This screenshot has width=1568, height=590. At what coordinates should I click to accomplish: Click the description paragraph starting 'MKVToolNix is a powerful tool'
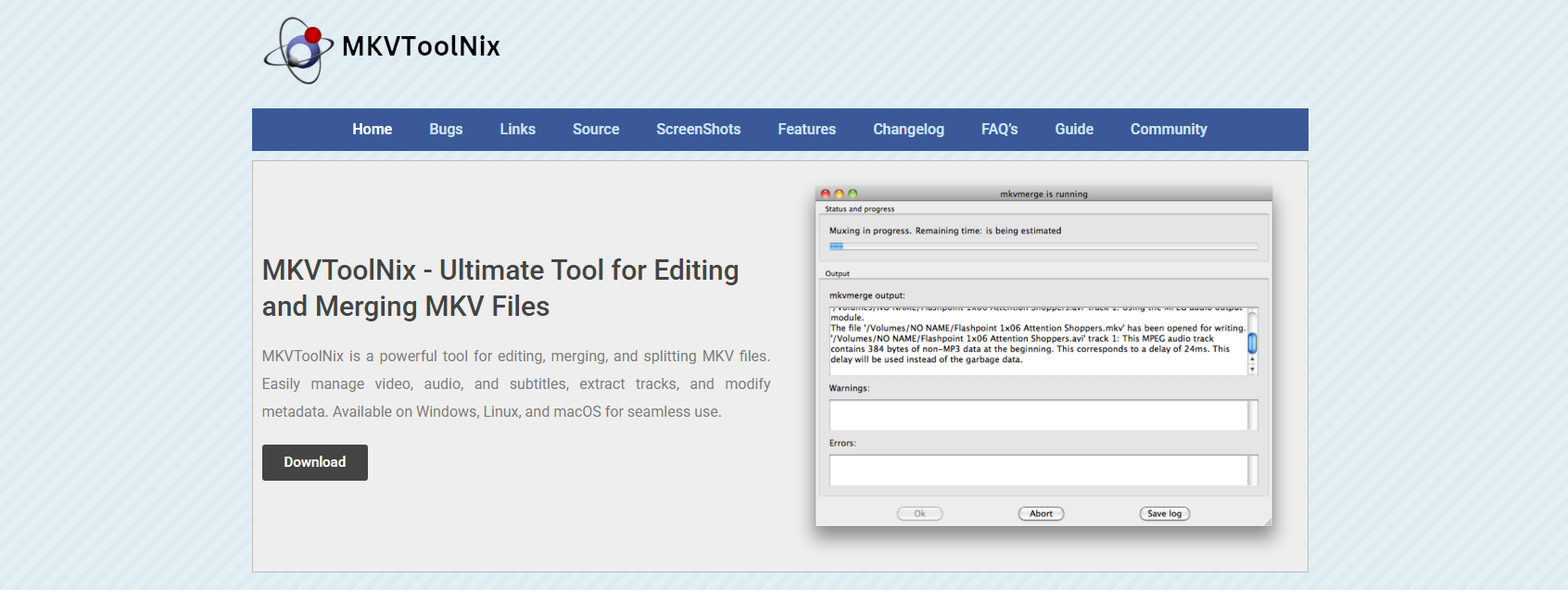pyautogui.click(x=516, y=383)
